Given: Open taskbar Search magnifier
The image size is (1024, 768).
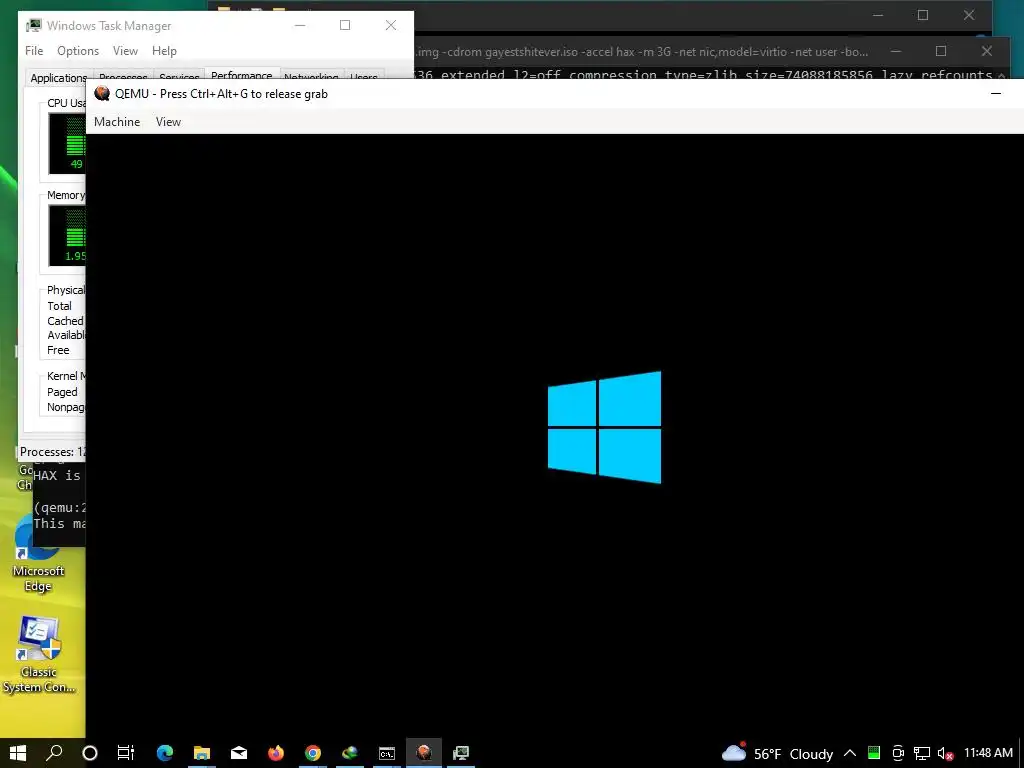Looking at the screenshot, I should (54, 753).
